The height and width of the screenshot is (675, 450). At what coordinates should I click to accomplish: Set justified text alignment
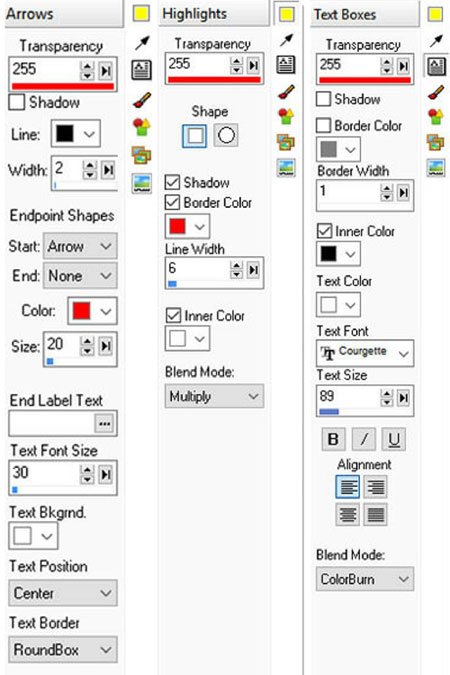click(x=376, y=514)
